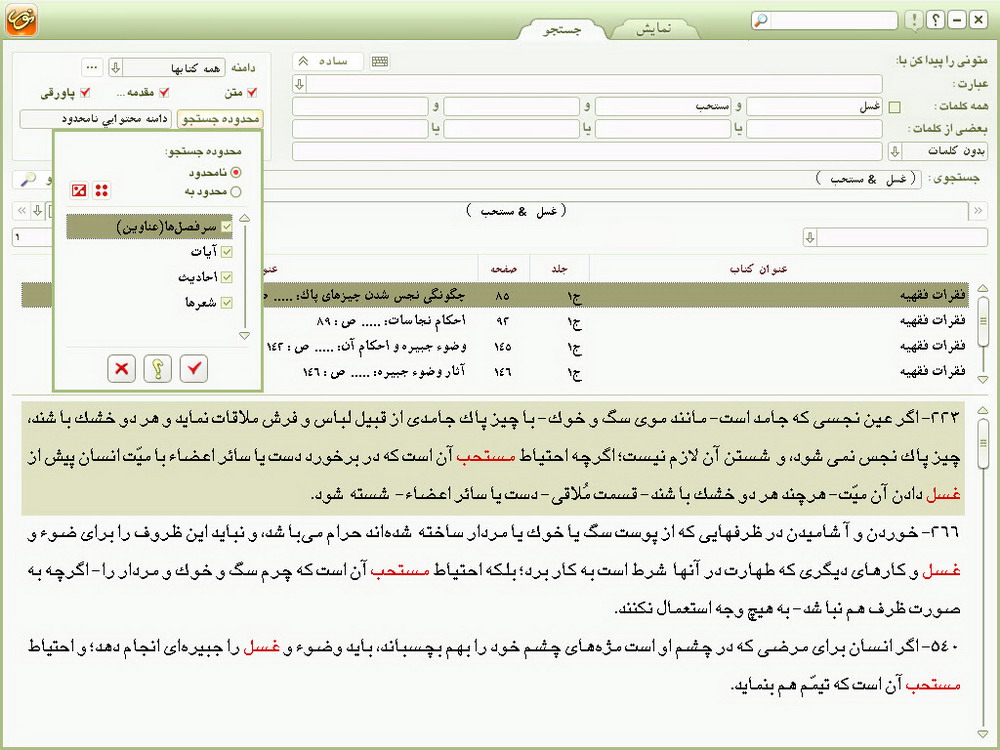The width and height of the screenshot is (1000, 750).
Task: Select the نامحدود radio button
Action: [x=236, y=172]
